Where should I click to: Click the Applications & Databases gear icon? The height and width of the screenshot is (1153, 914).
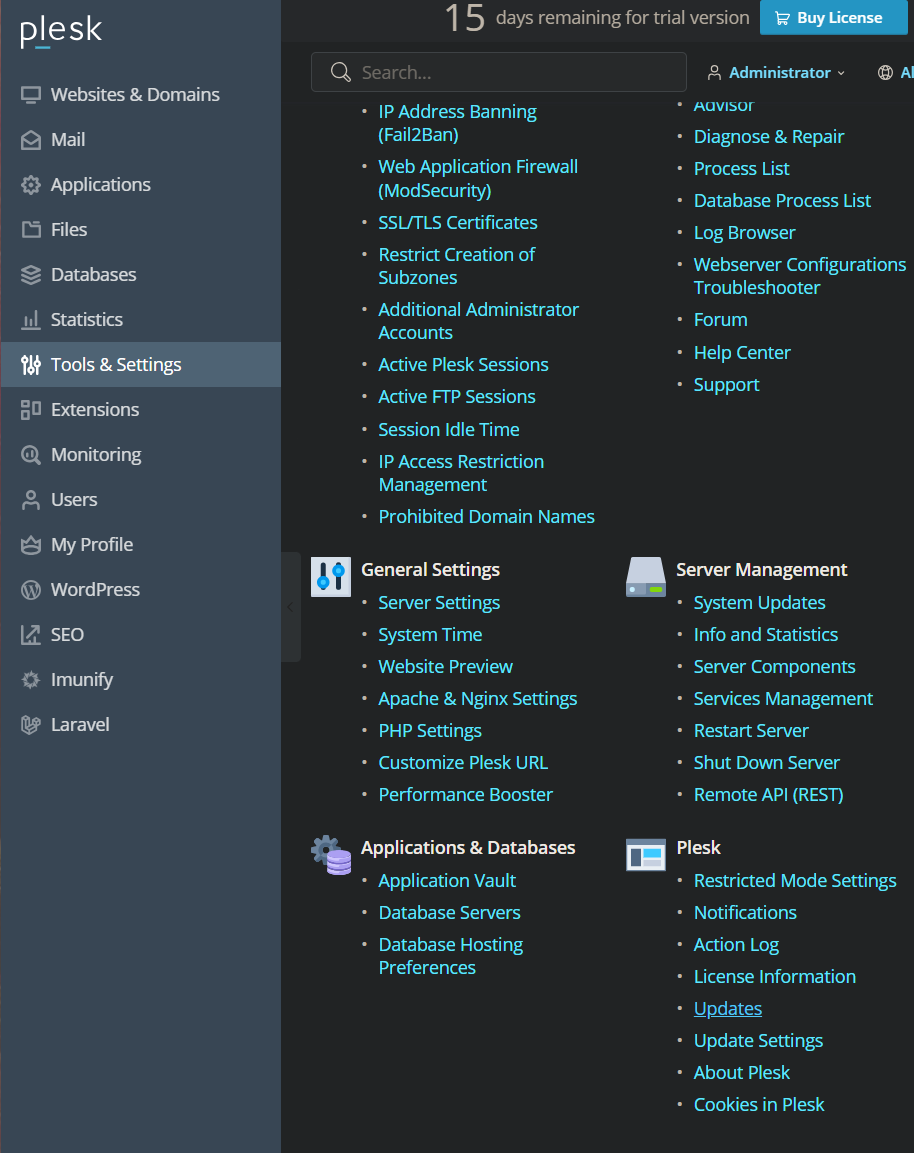coord(331,855)
